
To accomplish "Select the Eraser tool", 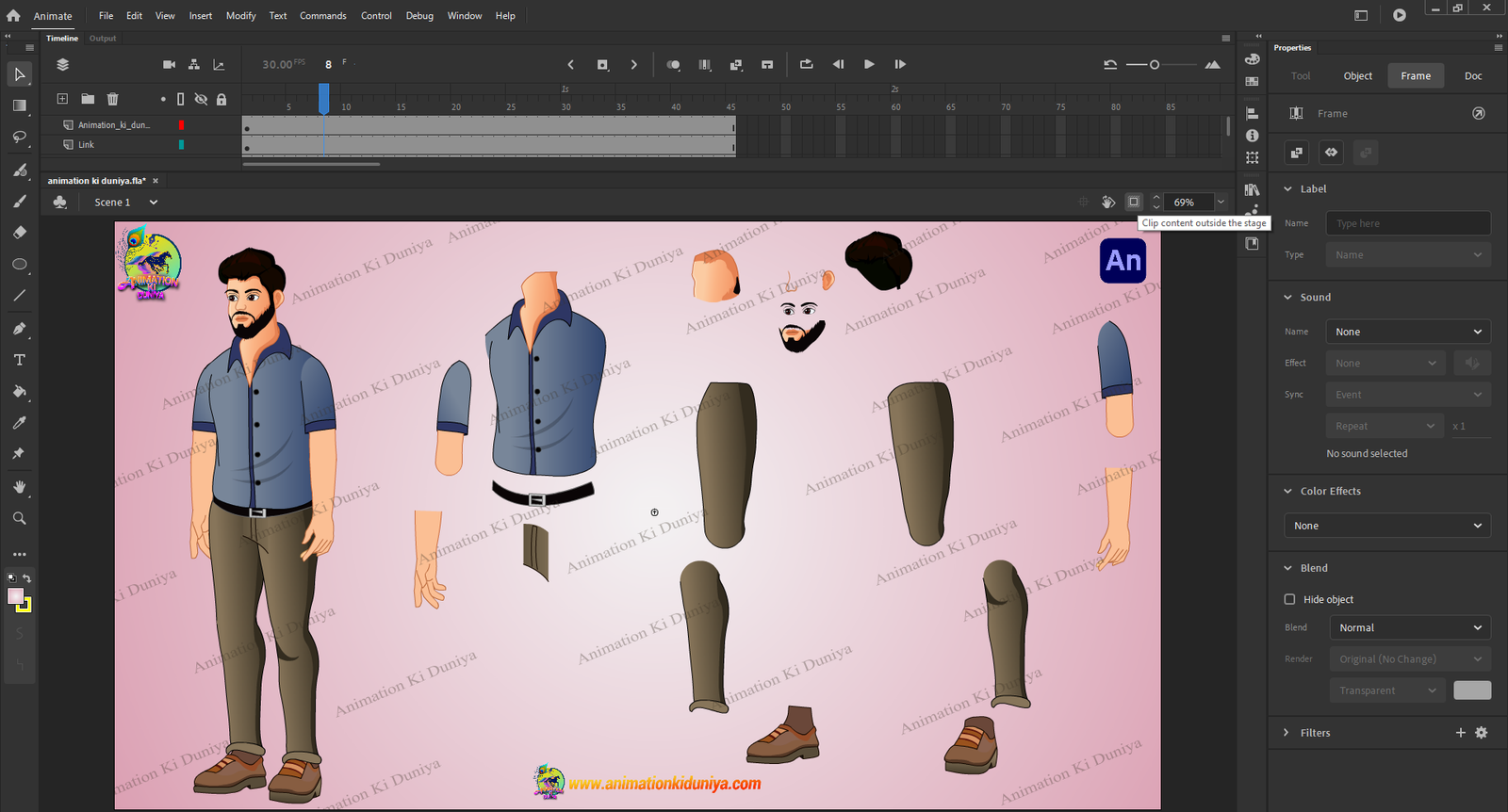I will 19,233.
